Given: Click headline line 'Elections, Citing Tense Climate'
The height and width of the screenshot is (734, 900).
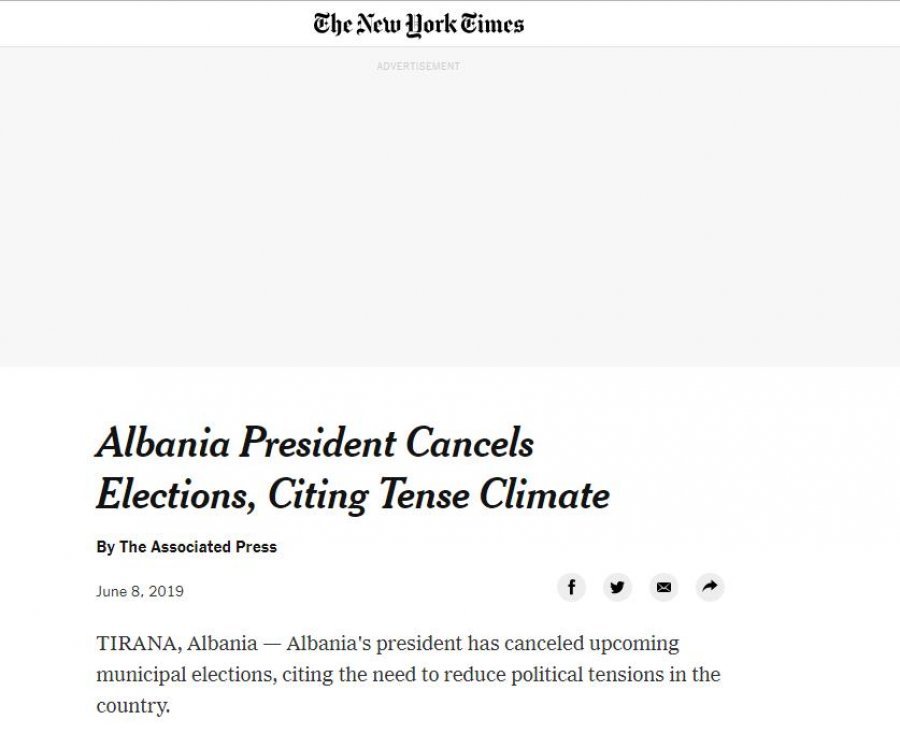Looking at the screenshot, I should click(352, 494).
